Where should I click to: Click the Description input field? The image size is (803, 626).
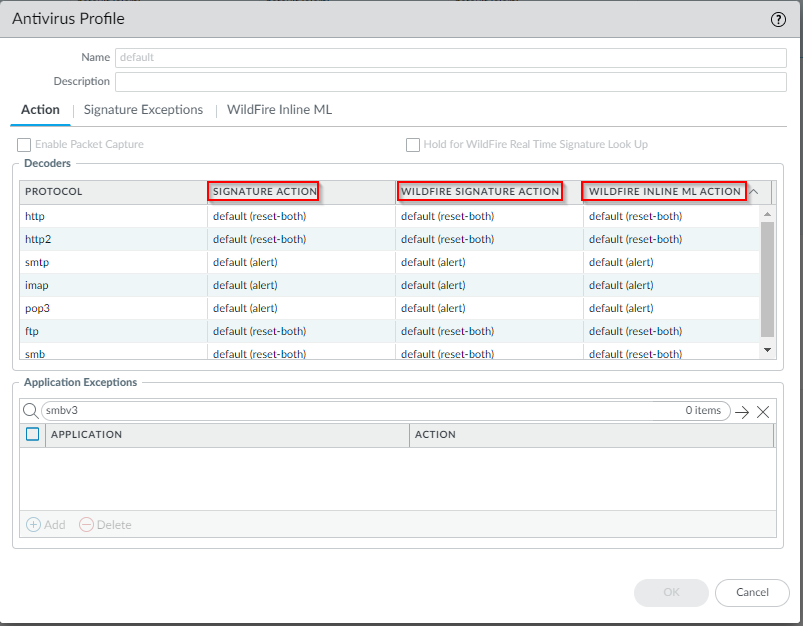tap(451, 81)
